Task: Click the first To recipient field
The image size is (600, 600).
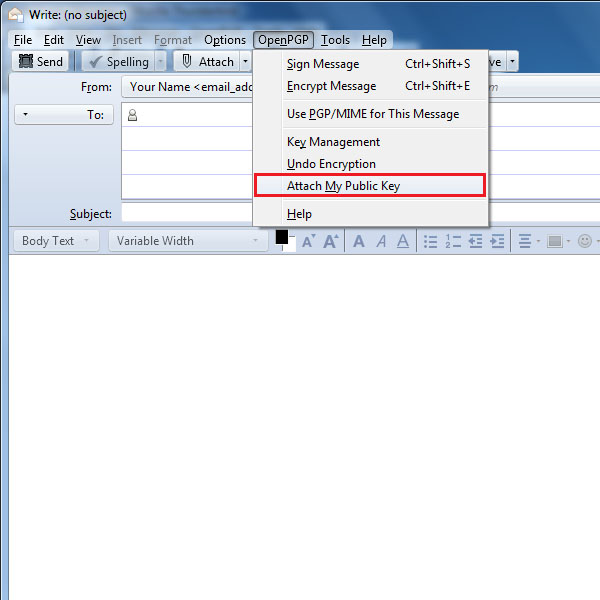Action: 195,114
